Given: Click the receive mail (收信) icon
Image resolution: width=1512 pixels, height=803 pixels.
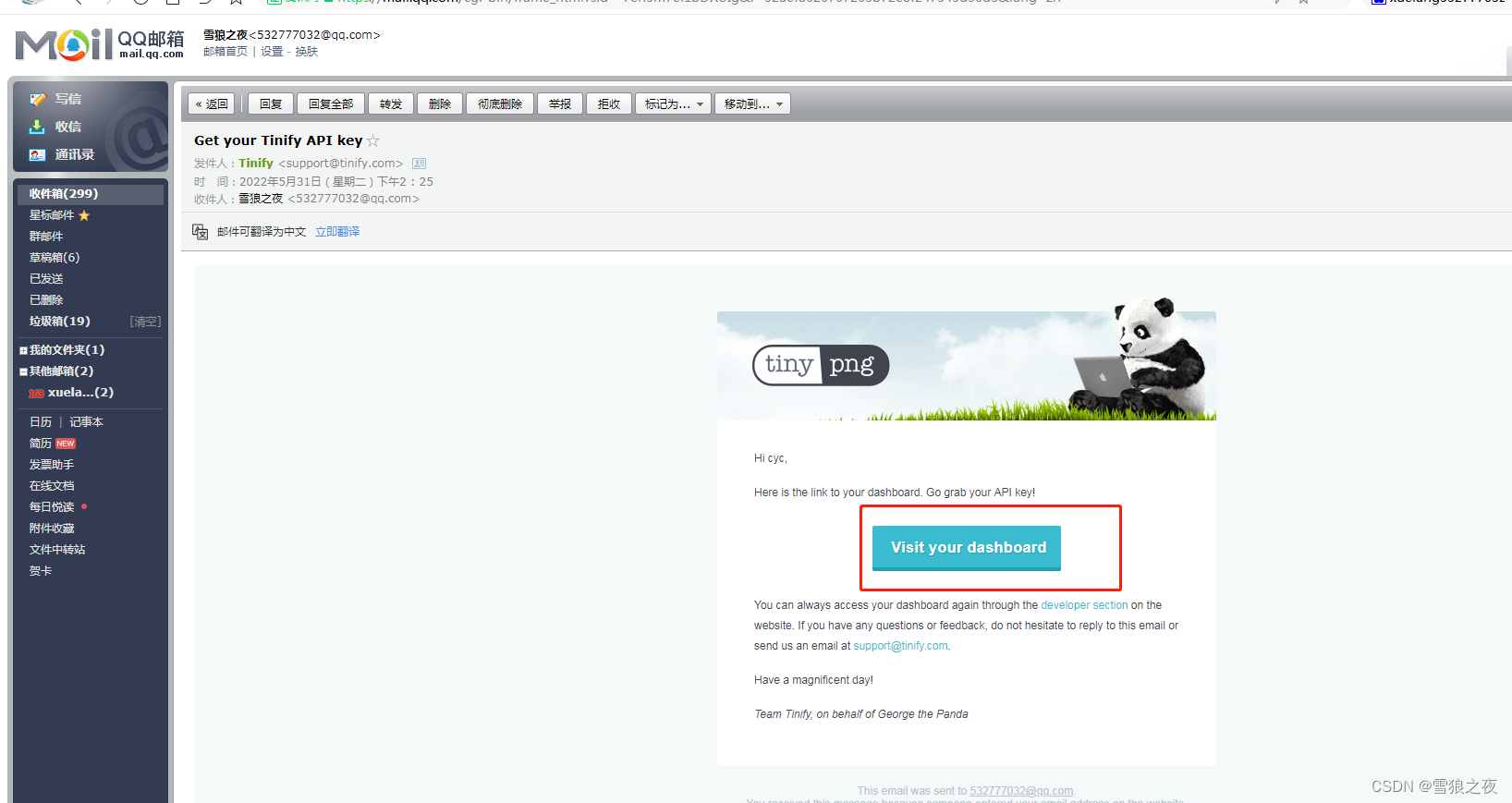Looking at the screenshot, I should pyautogui.click(x=37, y=127).
